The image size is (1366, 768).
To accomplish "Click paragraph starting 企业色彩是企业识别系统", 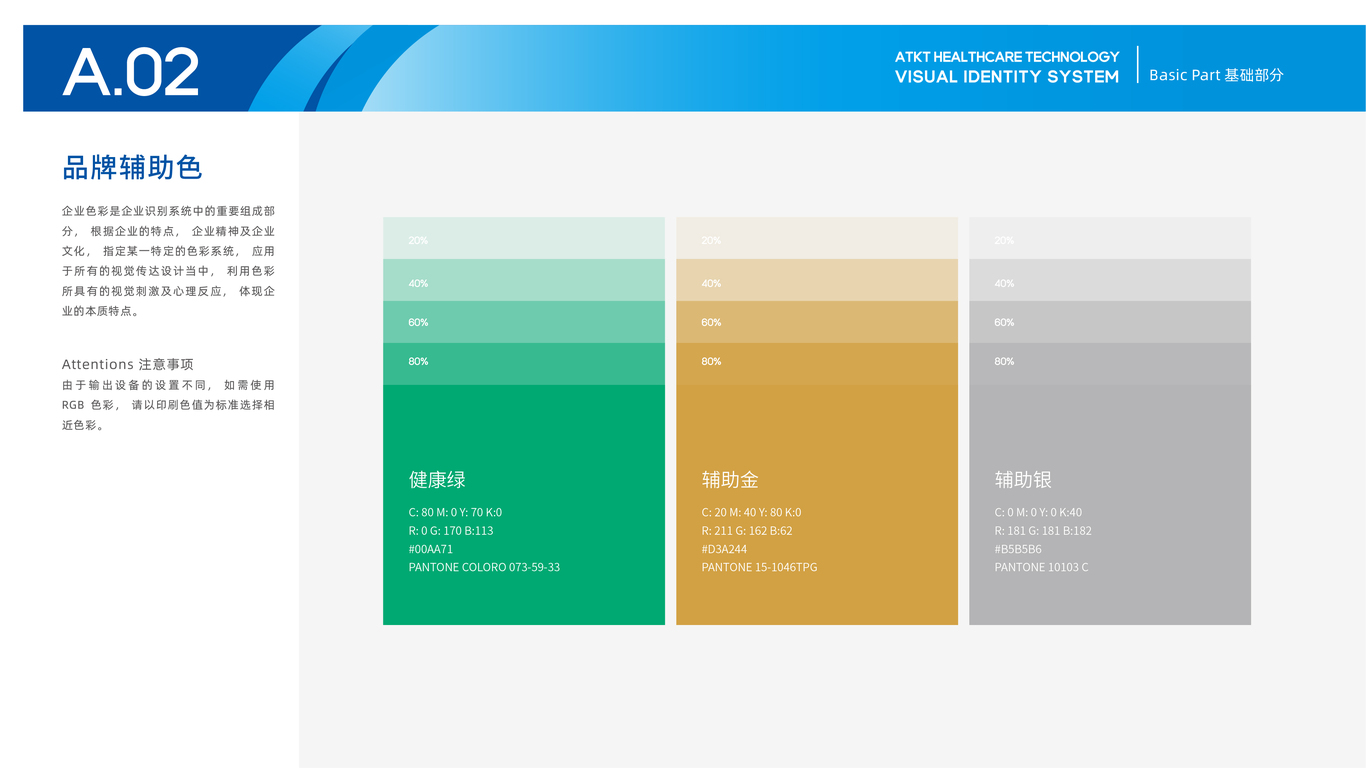I will coord(168,261).
